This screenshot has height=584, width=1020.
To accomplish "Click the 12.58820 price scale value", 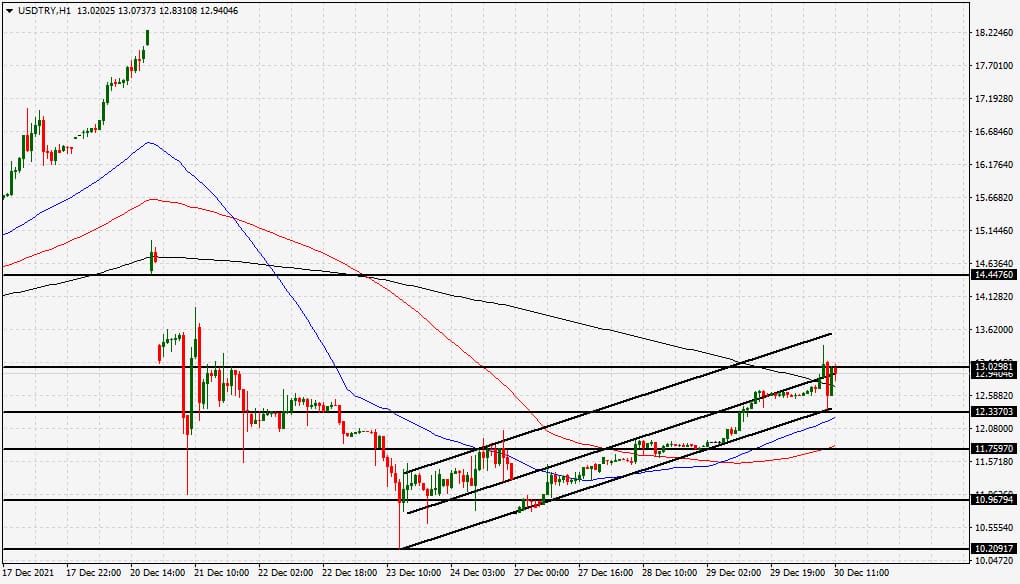I will 994,395.
